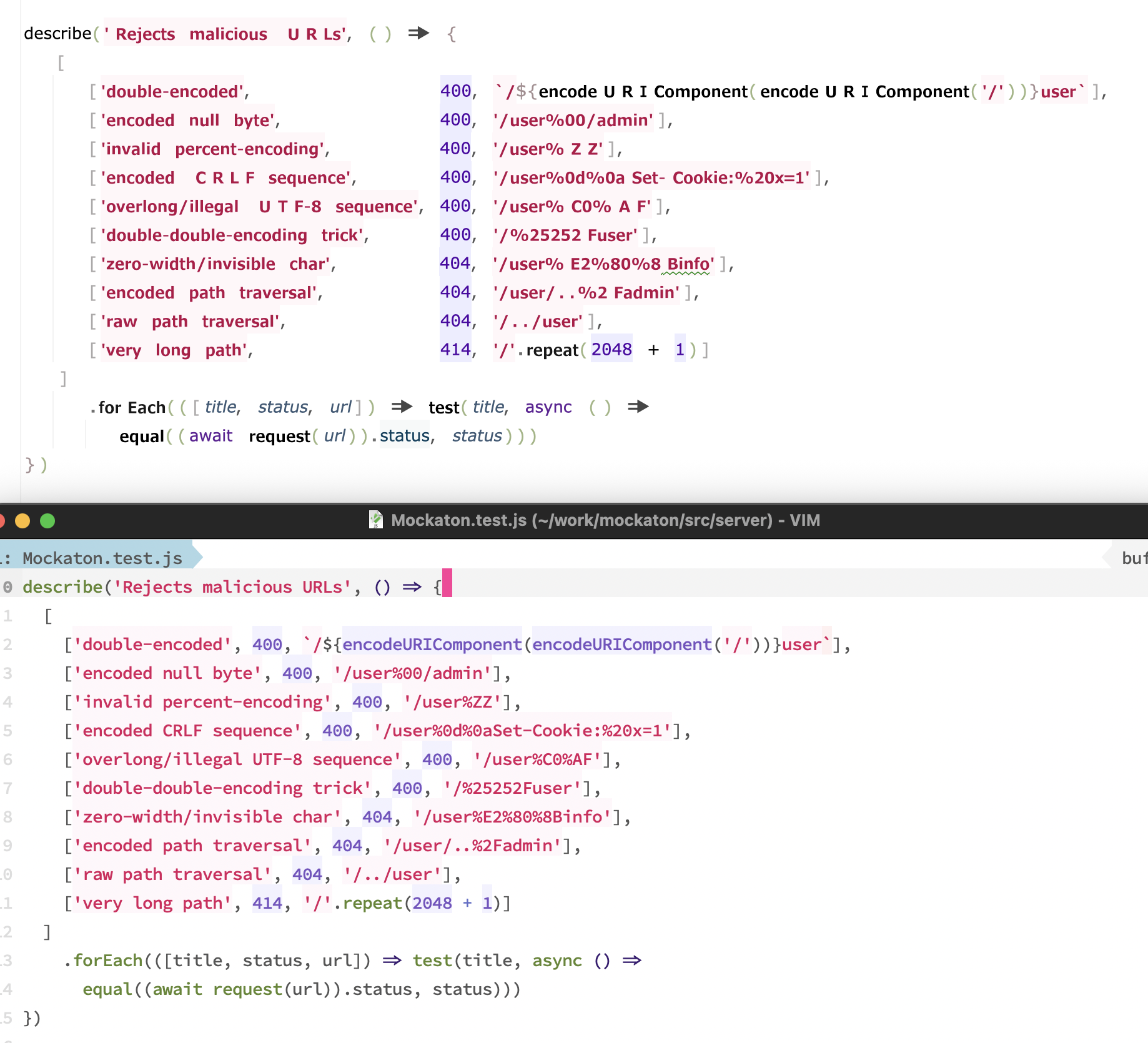The height and width of the screenshot is (1043, 1148).
Task: Click first encodeURIComponent call in VIM window
Action: coord(432,644)
